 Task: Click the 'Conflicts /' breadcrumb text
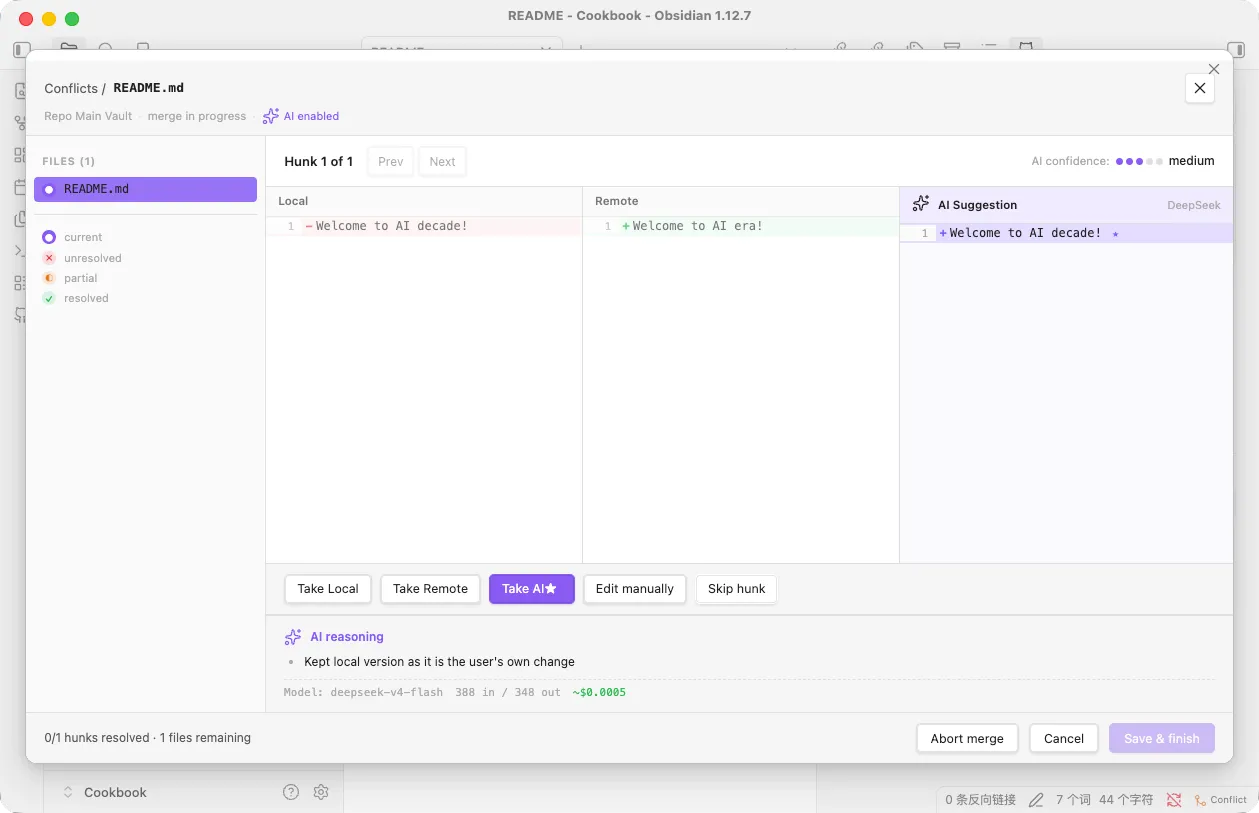click(x=75, y=88)
